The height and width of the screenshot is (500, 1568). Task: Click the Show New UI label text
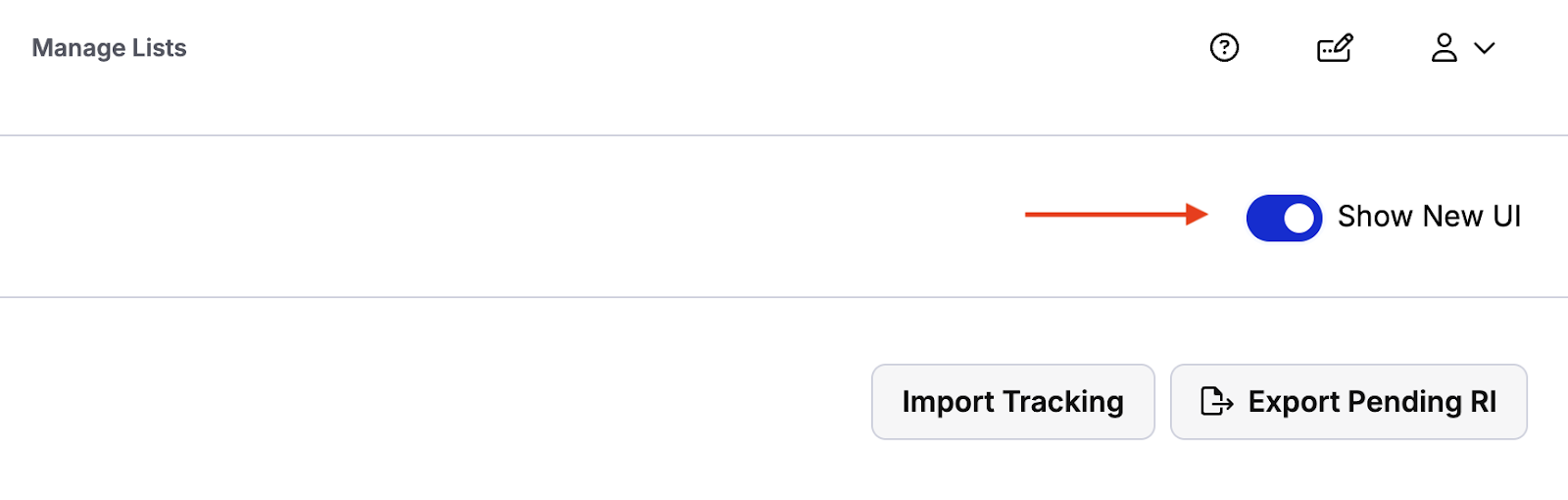1429,217
